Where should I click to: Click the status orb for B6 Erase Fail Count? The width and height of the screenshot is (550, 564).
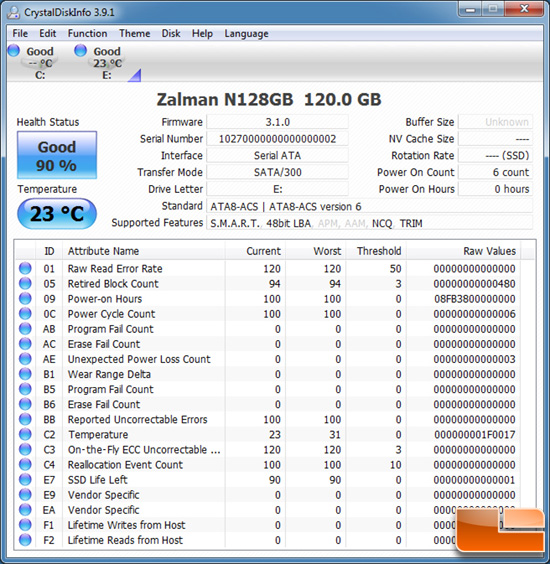[25, 404]
